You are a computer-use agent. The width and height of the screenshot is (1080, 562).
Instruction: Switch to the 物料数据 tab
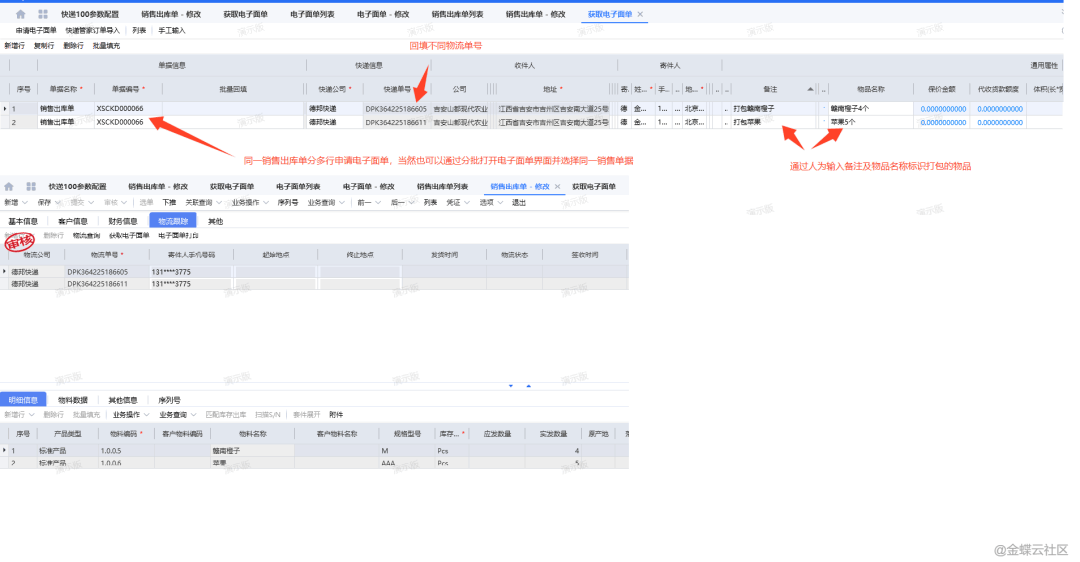[72, 400]
